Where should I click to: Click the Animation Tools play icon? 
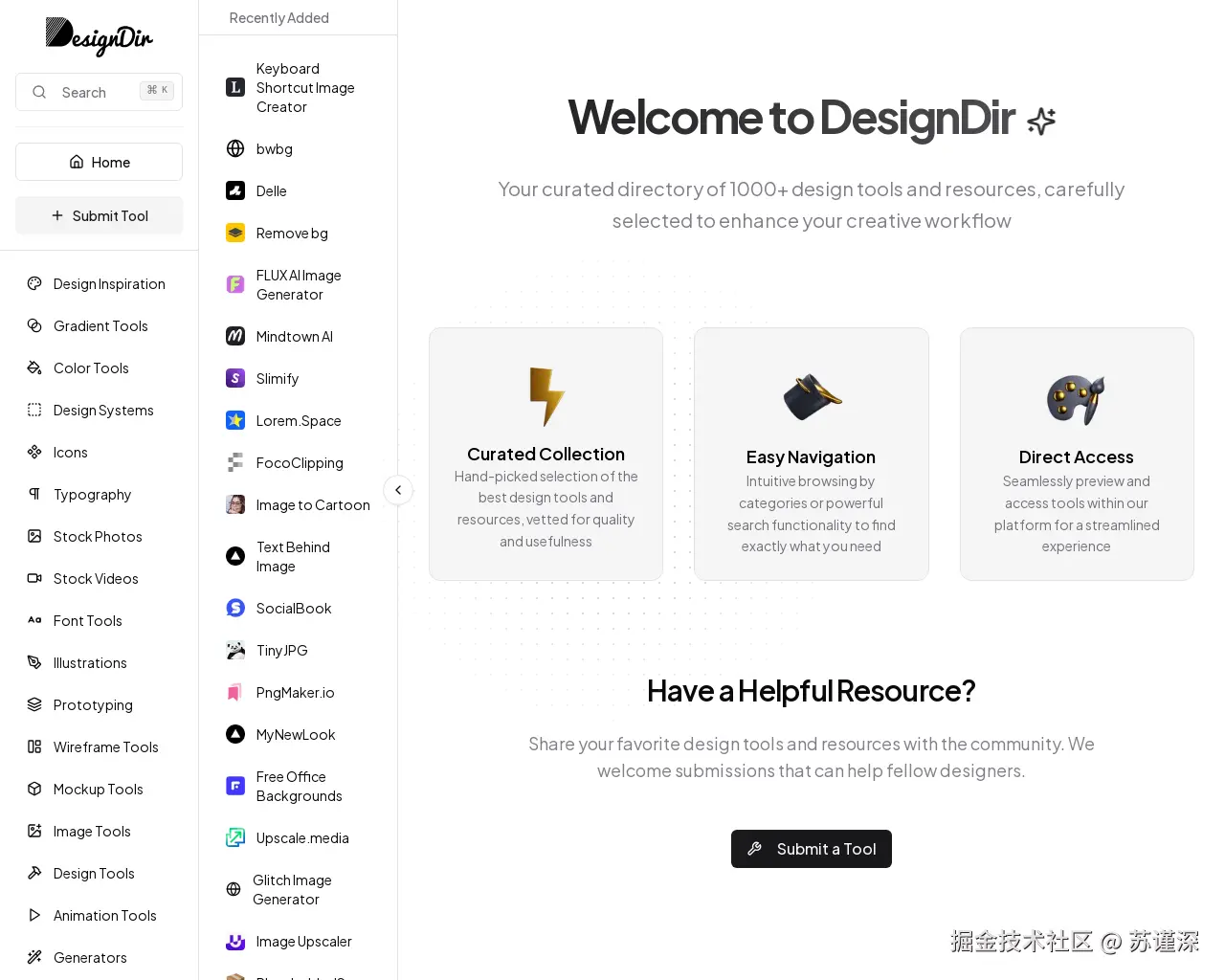(34, 915)
